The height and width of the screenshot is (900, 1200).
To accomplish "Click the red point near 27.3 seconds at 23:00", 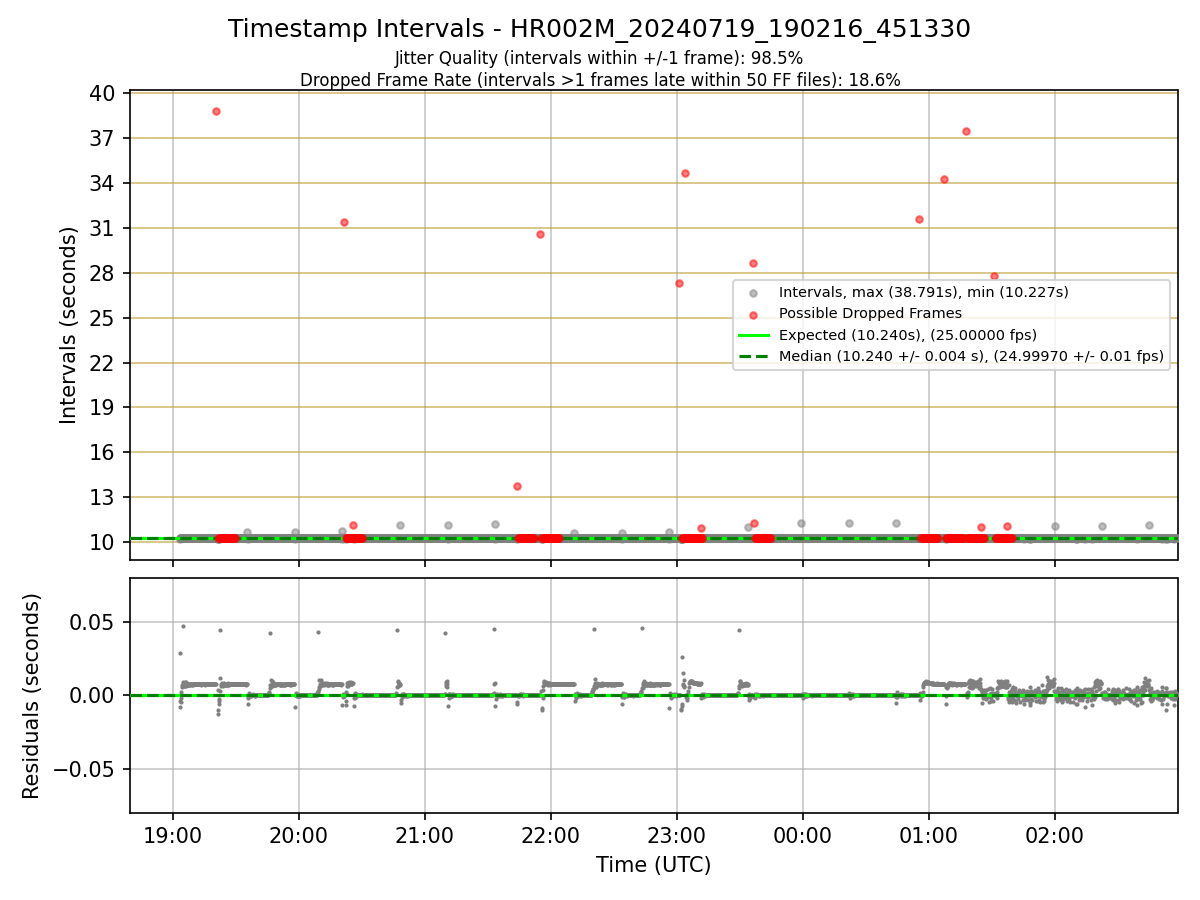I will [x=679, y=283].
